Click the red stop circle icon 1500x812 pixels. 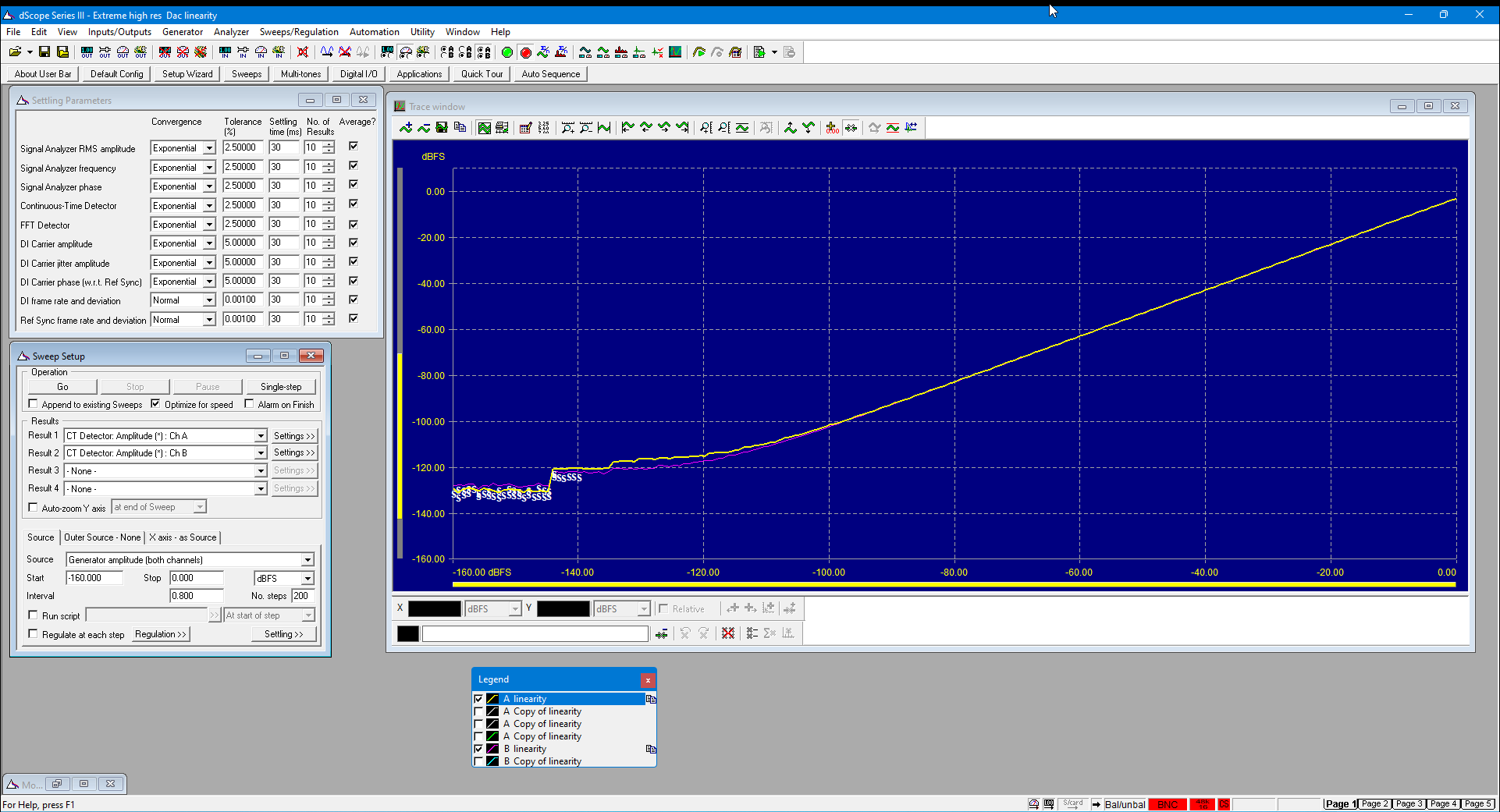tap(526, 52)
